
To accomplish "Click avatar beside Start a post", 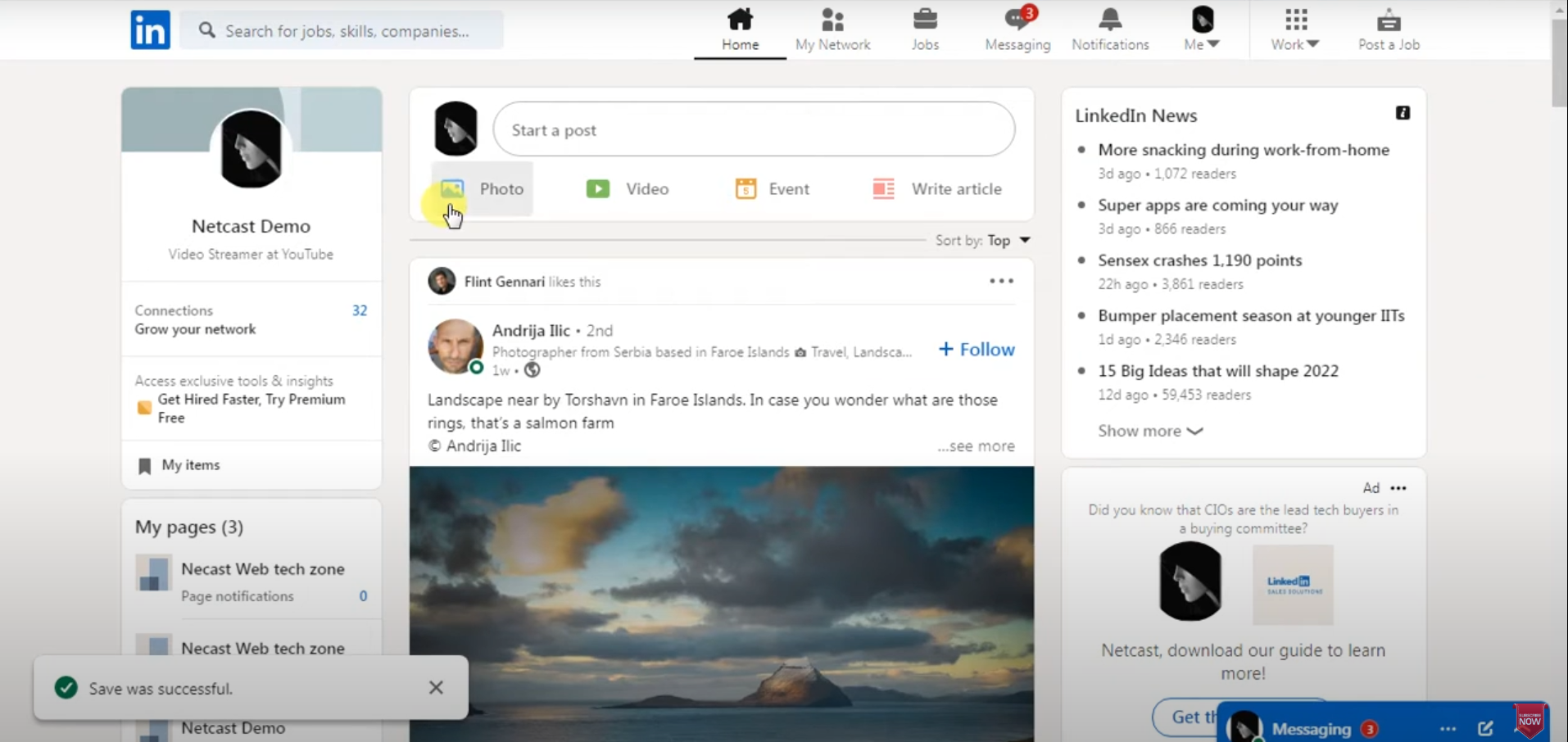I will [455, 129].
